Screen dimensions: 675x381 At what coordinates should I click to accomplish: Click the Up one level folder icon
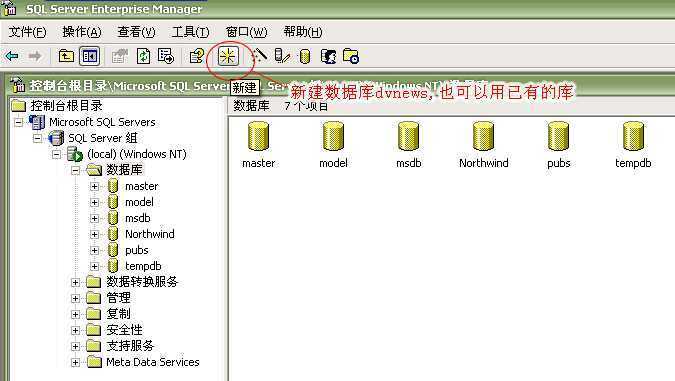pyautogui.click(x=66, y=56)
